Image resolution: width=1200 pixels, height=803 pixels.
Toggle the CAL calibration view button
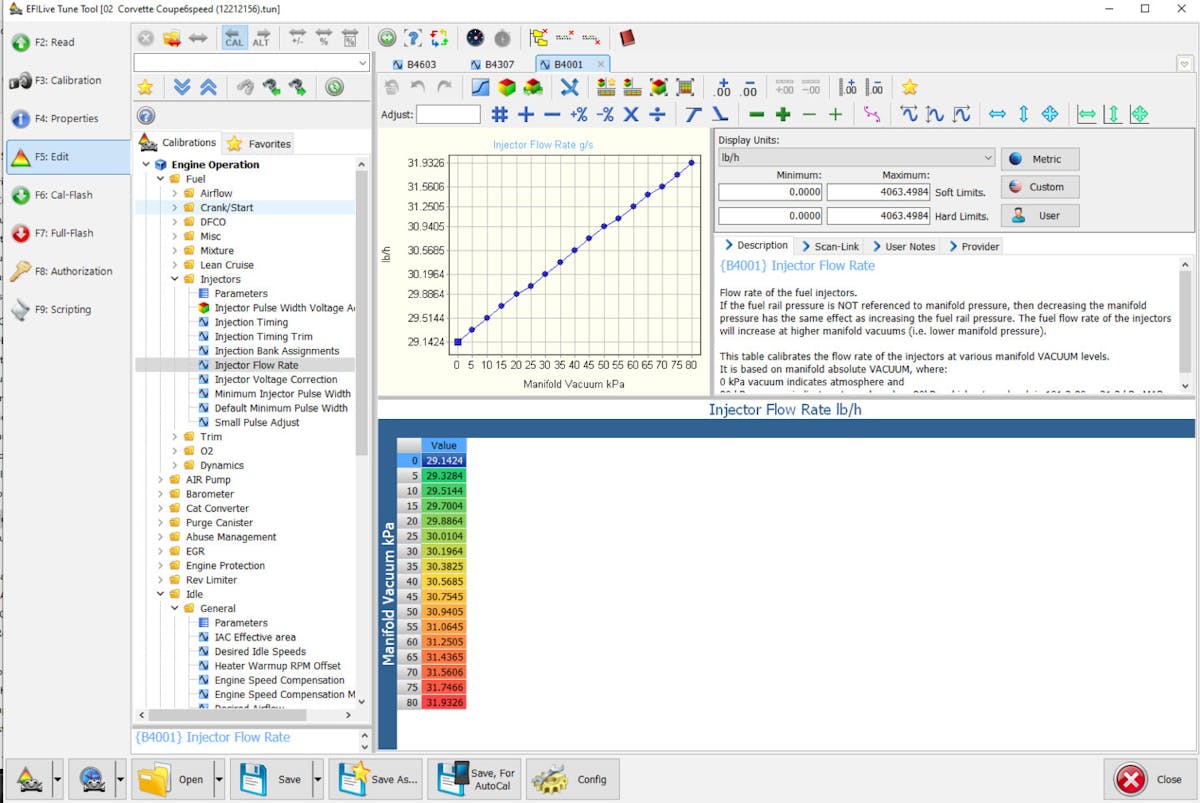pyautogui.click(x=234, y=38)
